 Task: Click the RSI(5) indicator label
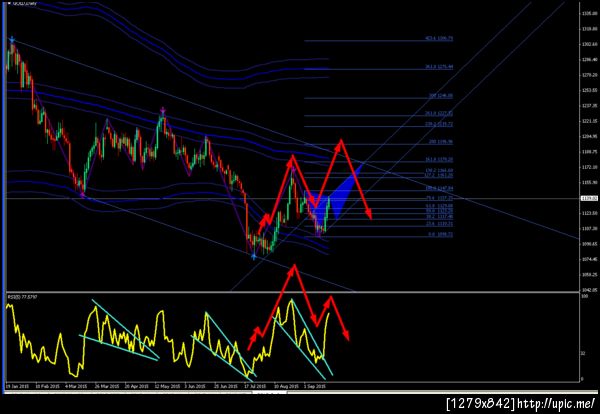(22, 297)
